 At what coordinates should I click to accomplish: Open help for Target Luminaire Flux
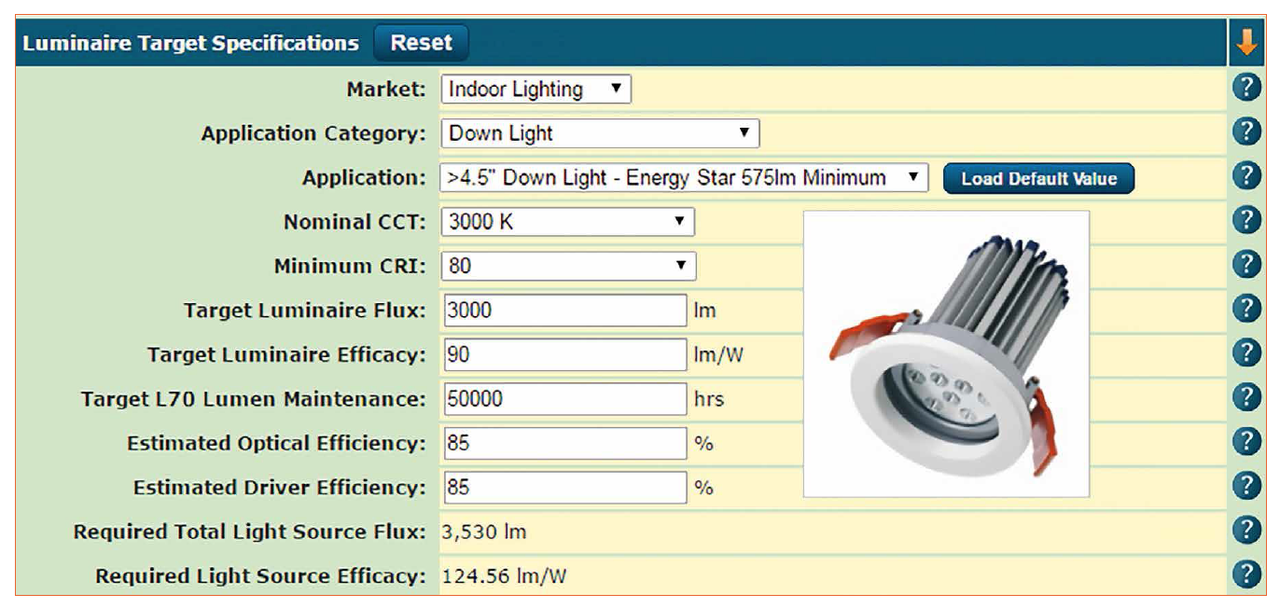pos(1247,309)
